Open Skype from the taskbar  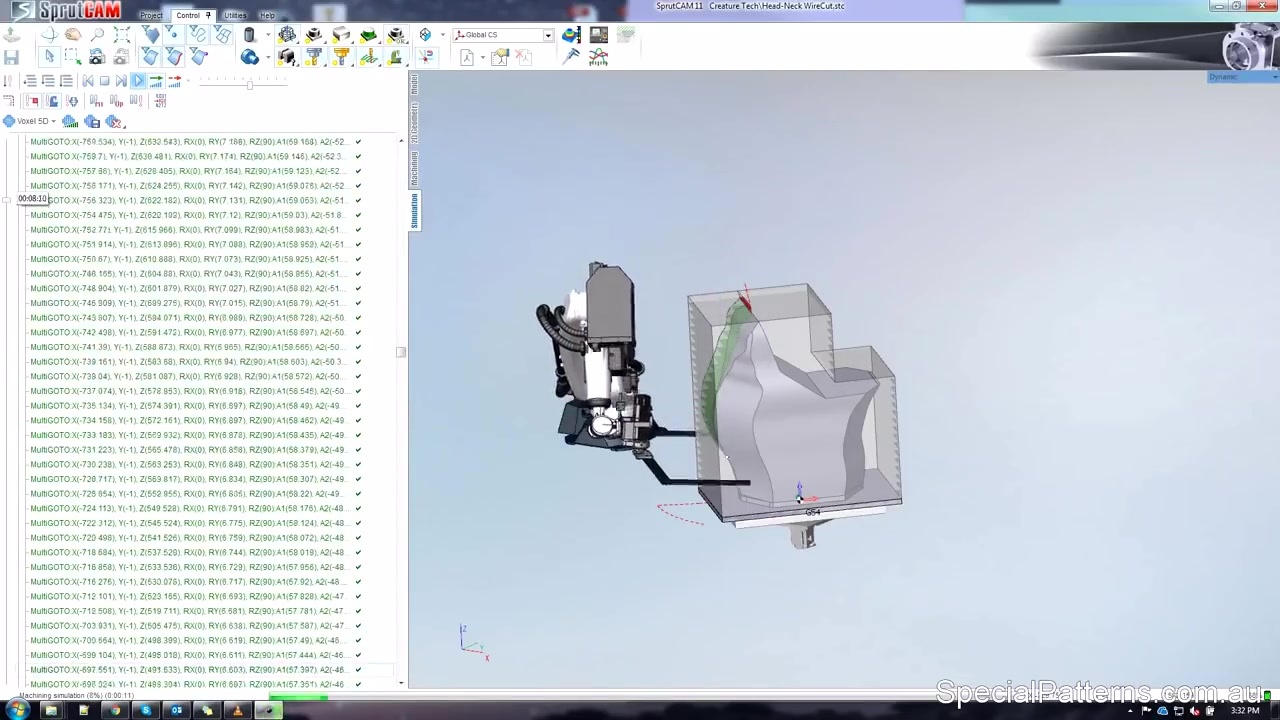[146, 711]
